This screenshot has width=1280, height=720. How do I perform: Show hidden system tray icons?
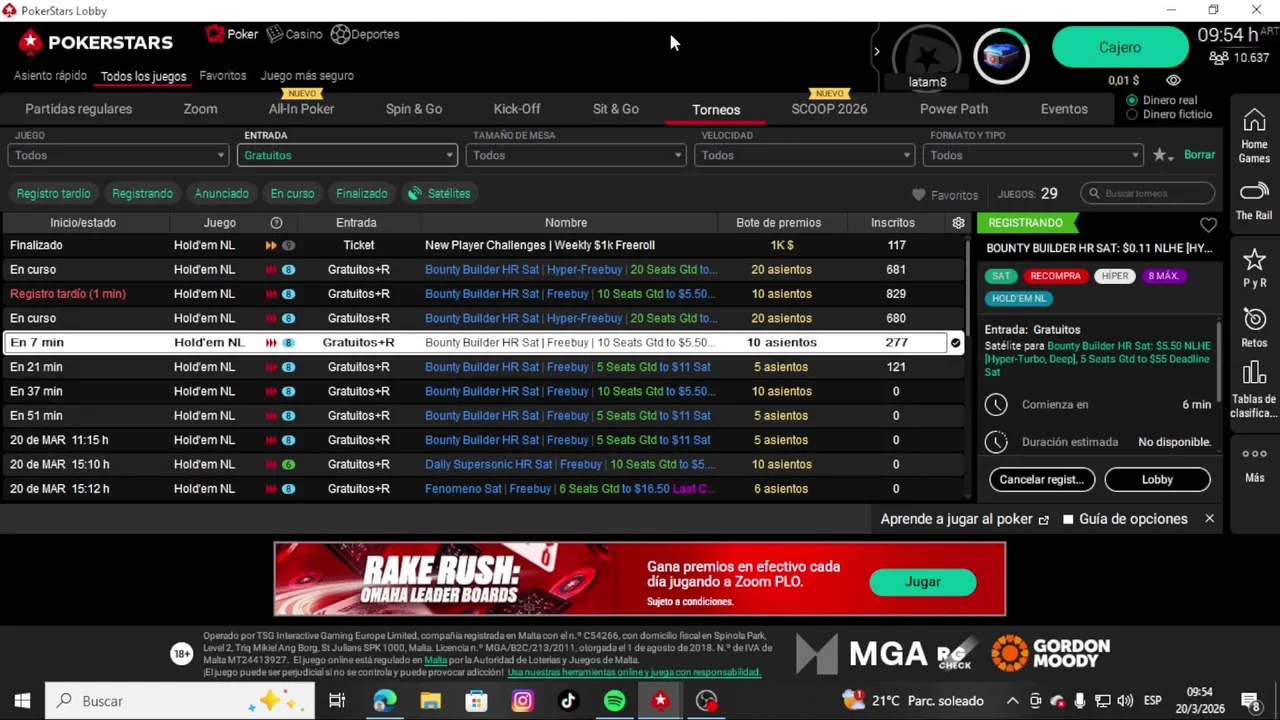pos(1012,701)
